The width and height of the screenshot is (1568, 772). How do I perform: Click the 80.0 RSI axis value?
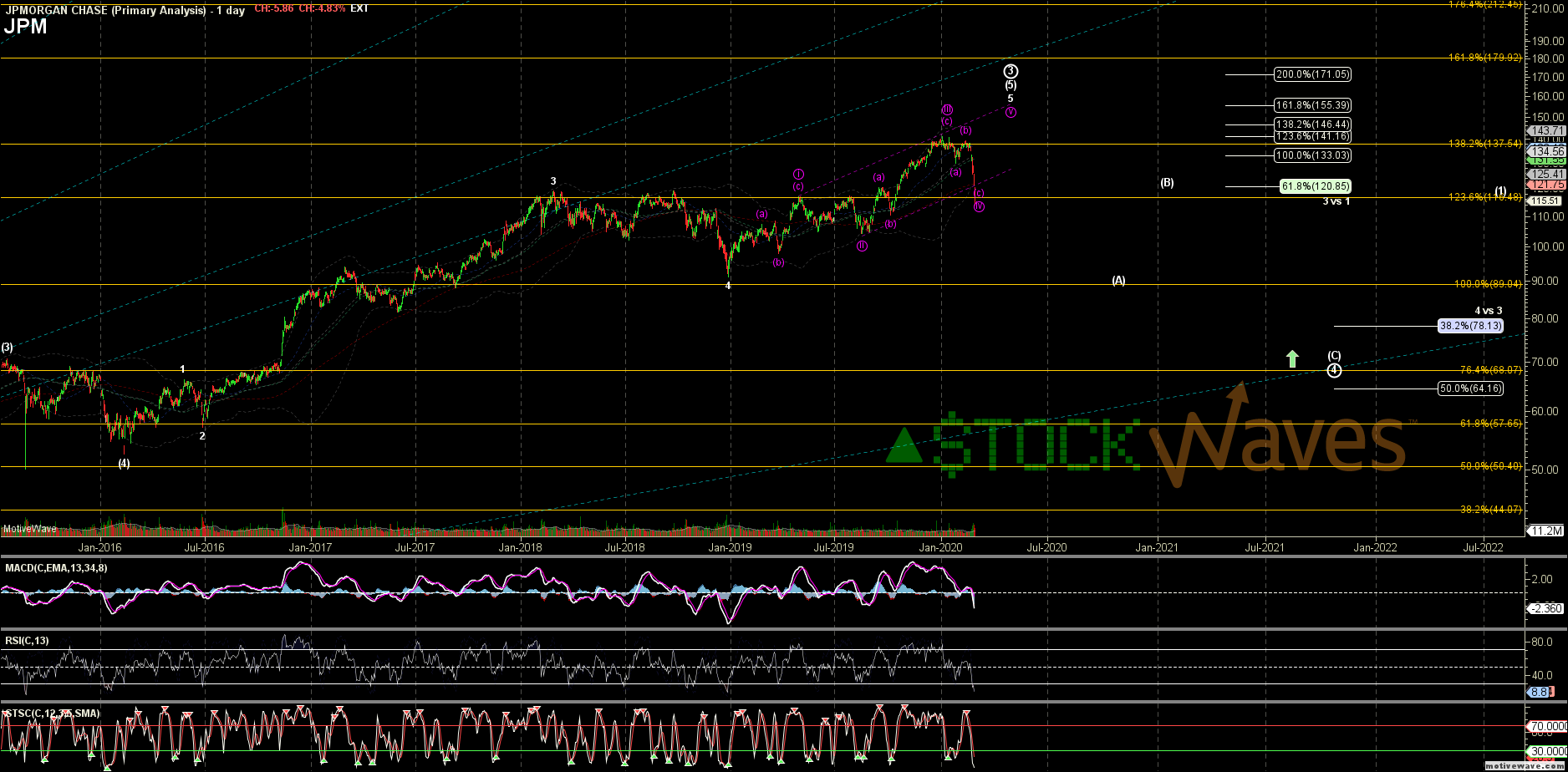(x=1544, y=642)
